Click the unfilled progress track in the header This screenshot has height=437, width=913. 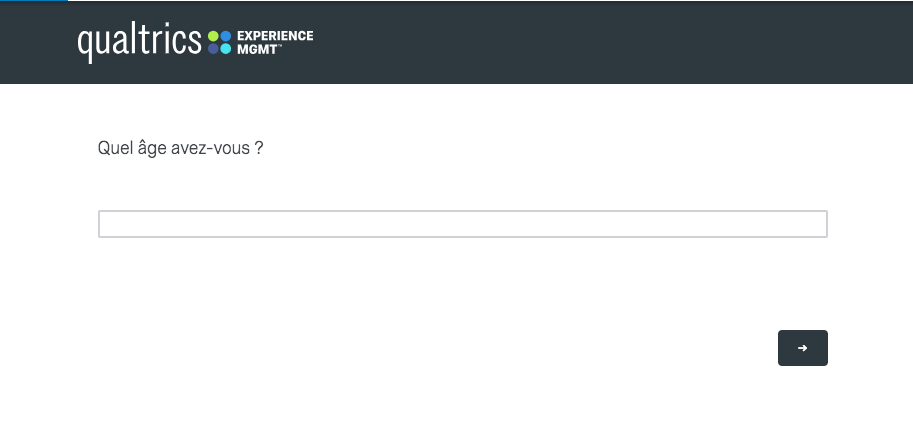490,1
